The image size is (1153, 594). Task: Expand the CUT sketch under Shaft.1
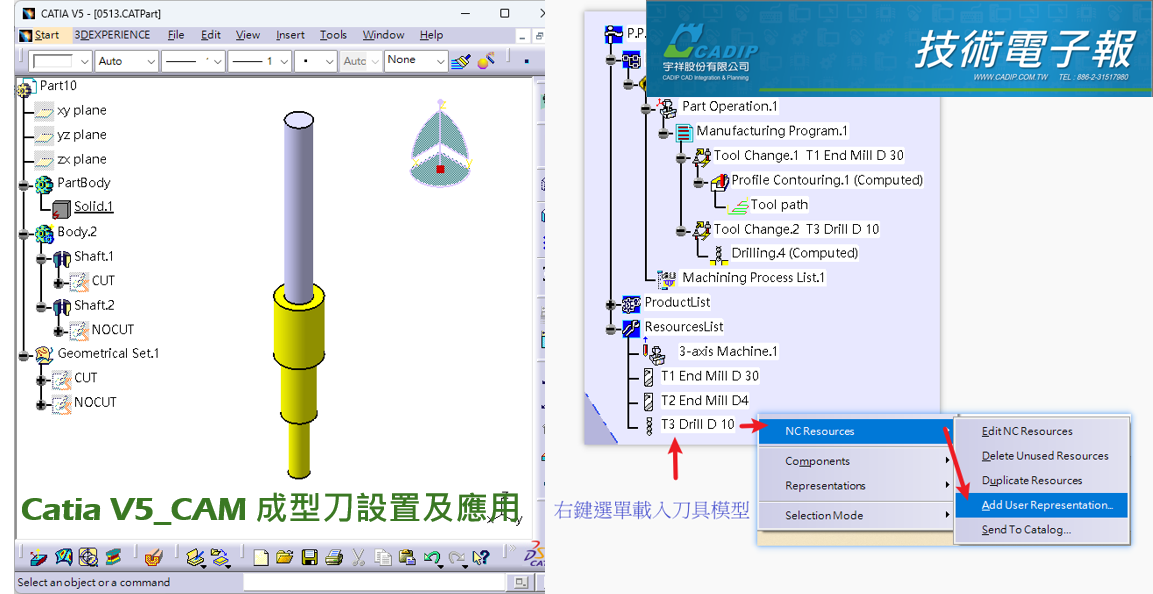(59, 282)
